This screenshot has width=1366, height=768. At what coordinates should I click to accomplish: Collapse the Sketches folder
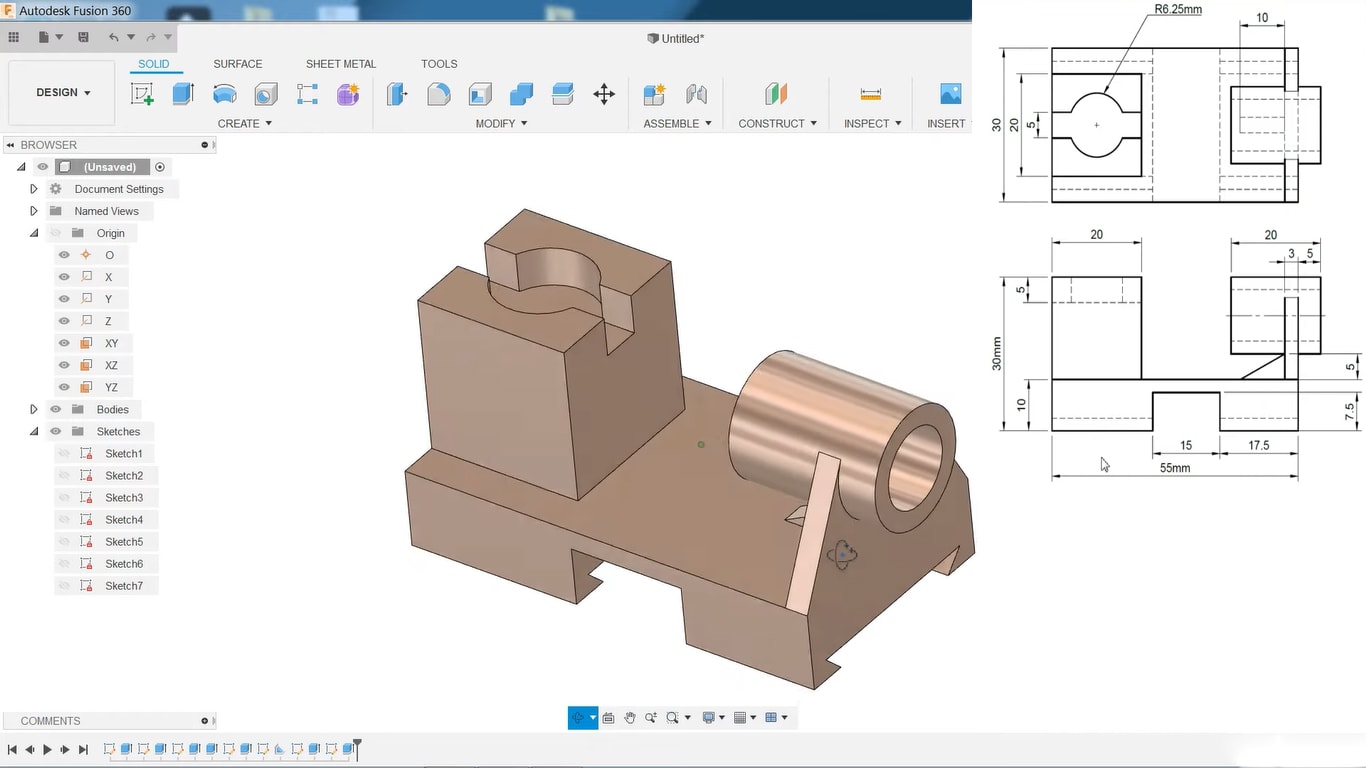tap(33, 431)
